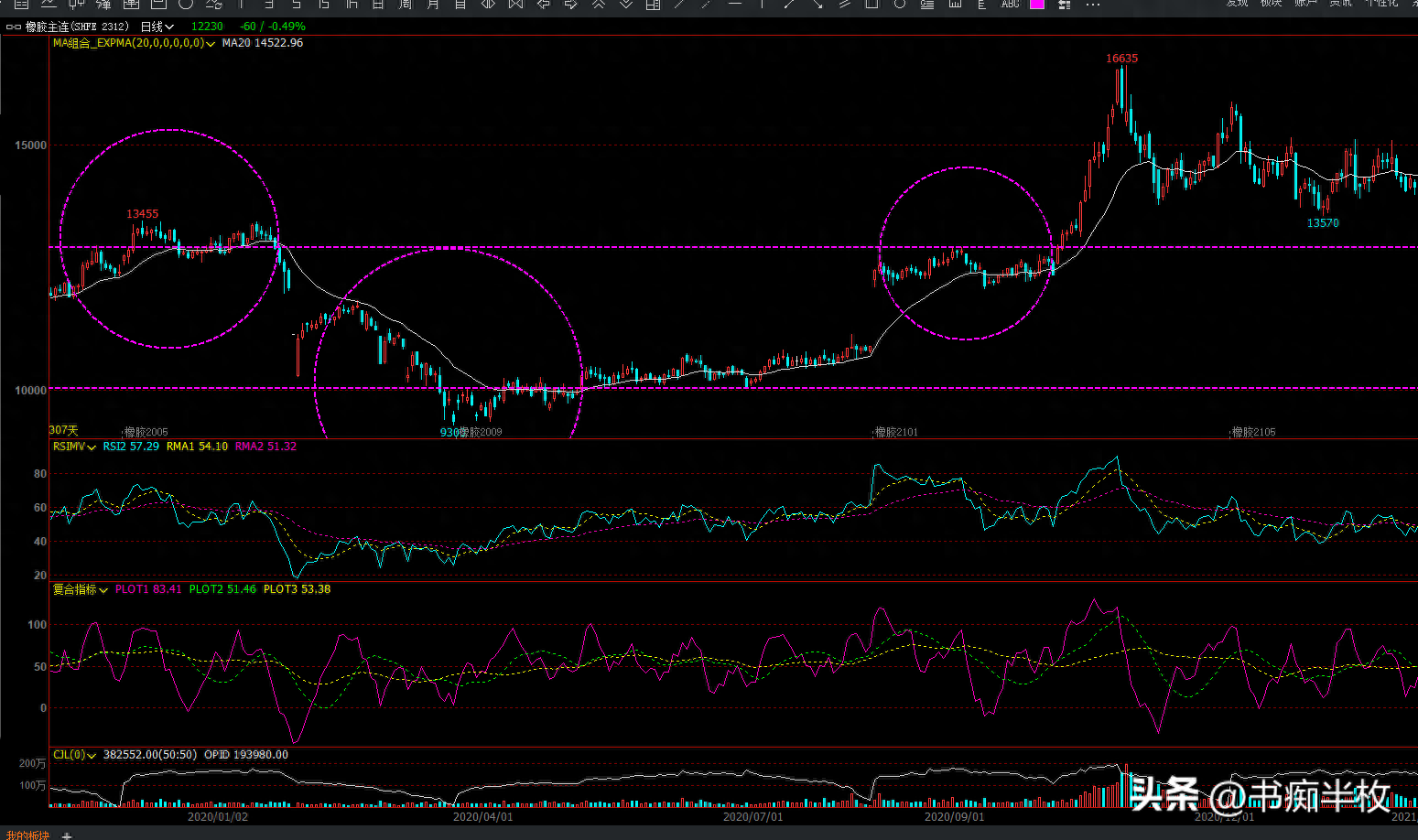Image resolution: width=1418 pixels, height=840 pixels.
Task: Select the parallel lines drawing tool
Action: [x=844, y=4]
